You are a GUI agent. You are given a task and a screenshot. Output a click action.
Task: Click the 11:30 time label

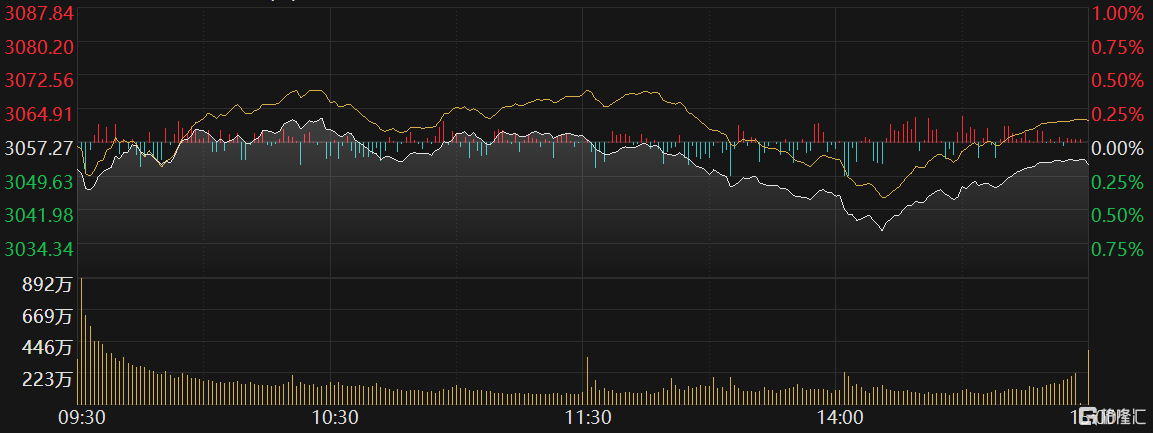588,417
